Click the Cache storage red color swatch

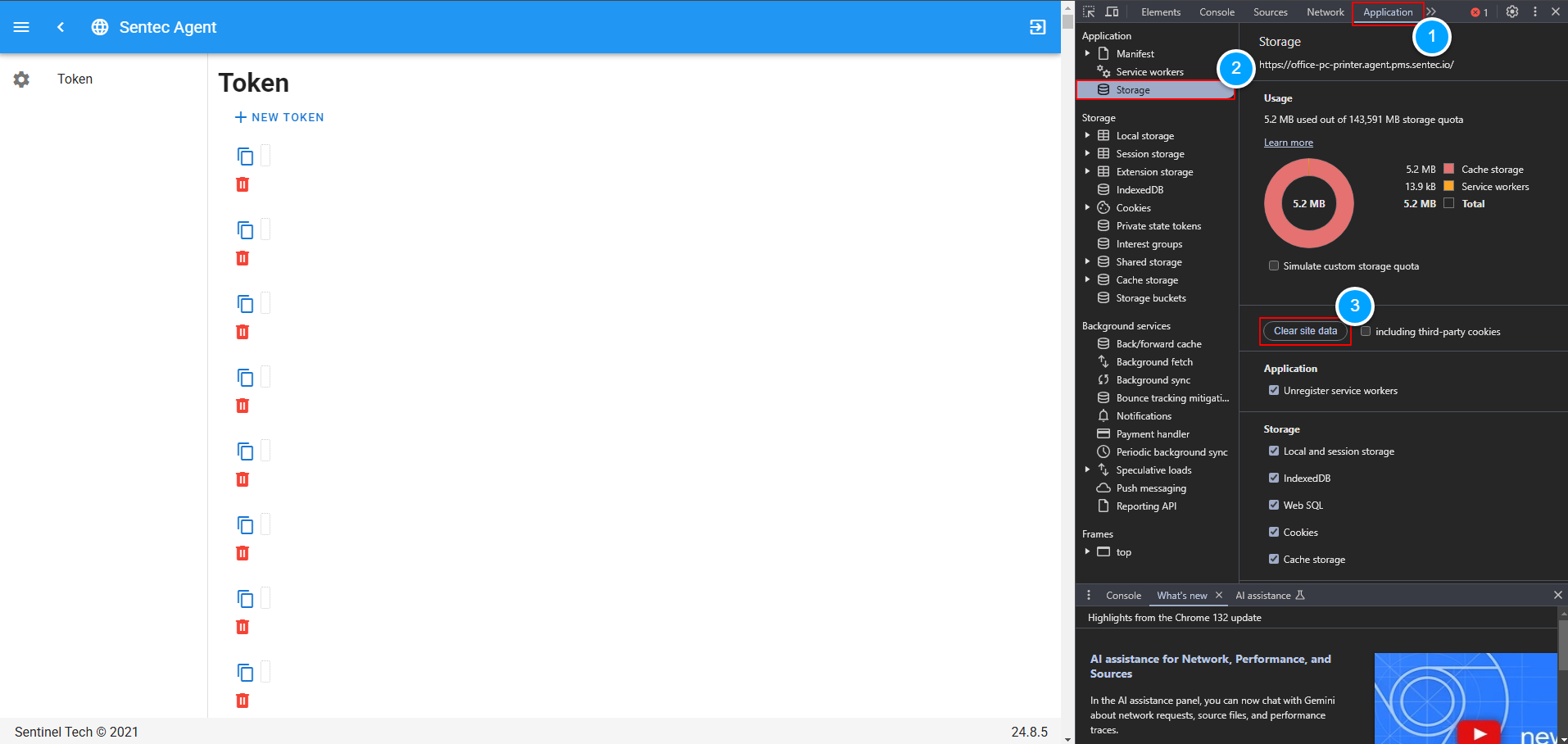1448,169
